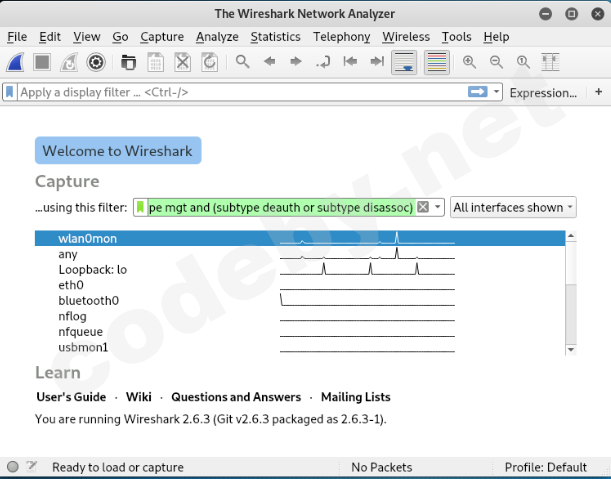Open the Go menu
The image size is (611, 479).
tap(120, 37)
